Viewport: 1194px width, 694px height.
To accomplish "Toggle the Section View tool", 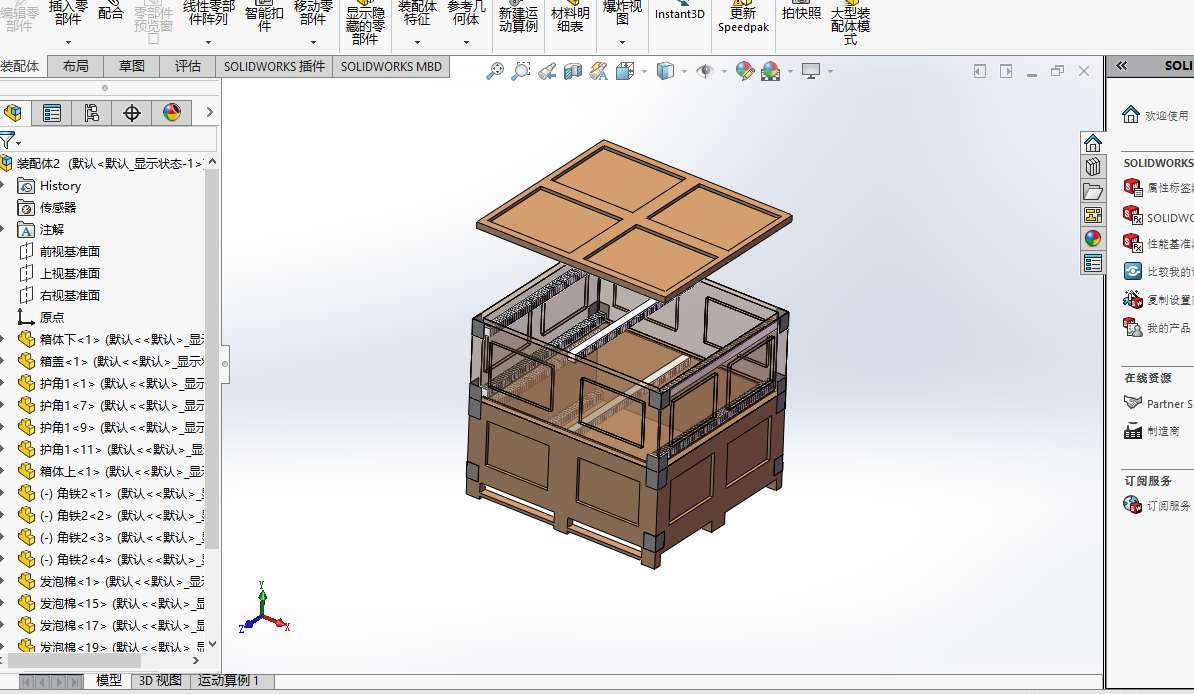I will tap(573, 71).
